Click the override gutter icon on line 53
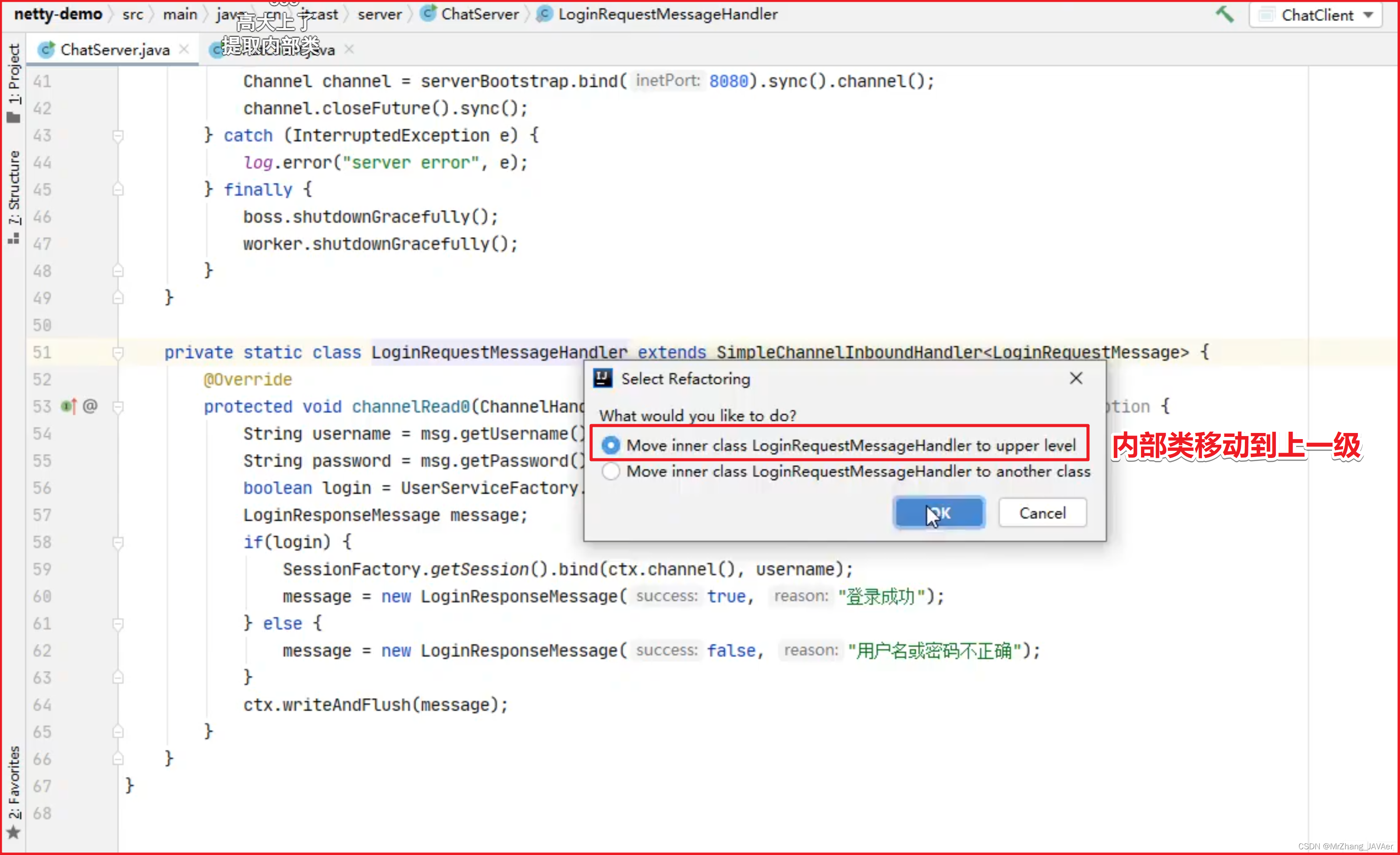The width and height of the screenshot is (1400, 855). tap(69, 406)
